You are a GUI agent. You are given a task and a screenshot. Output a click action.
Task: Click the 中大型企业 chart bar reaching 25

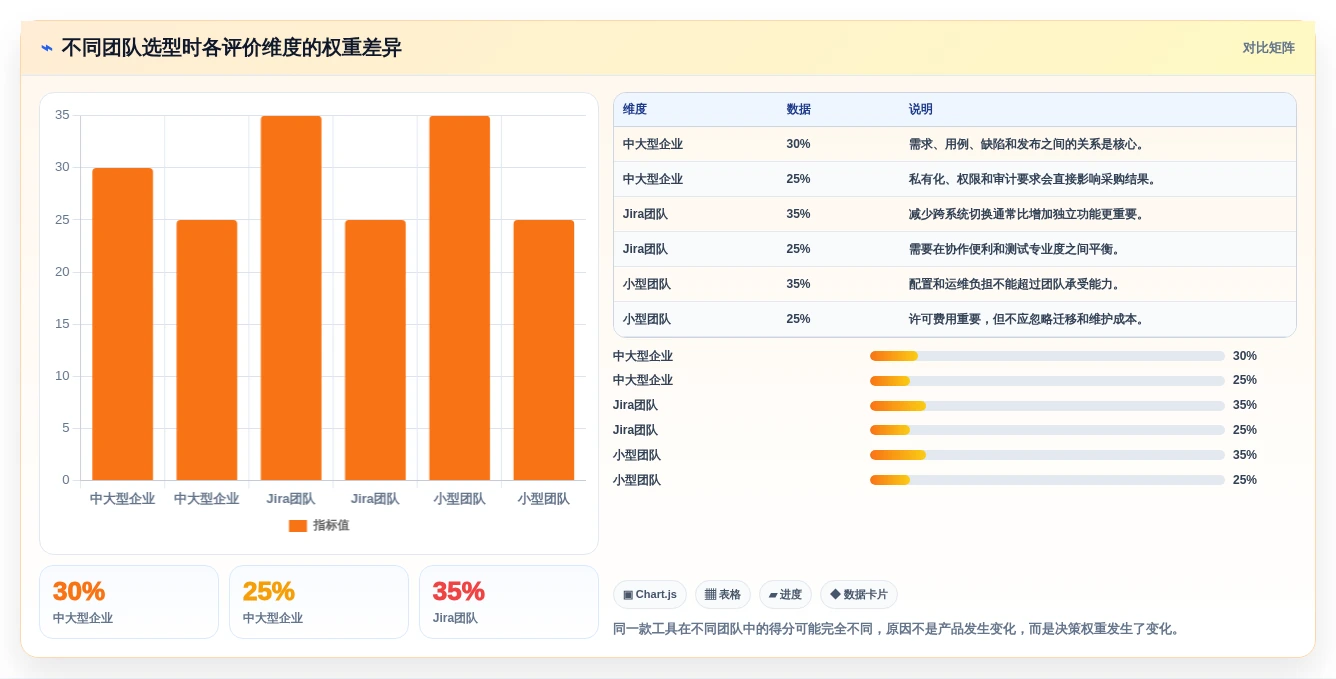point(207,350)
